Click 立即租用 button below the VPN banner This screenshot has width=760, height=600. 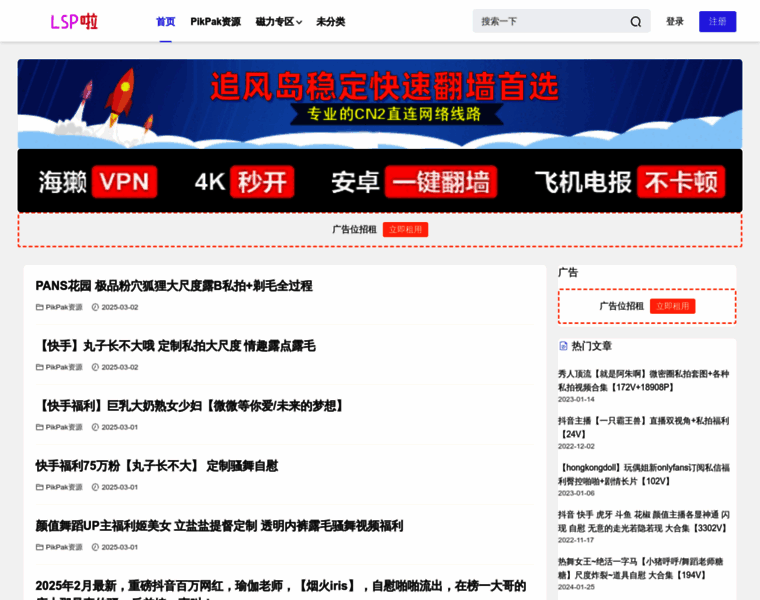[x=405, y=229]
